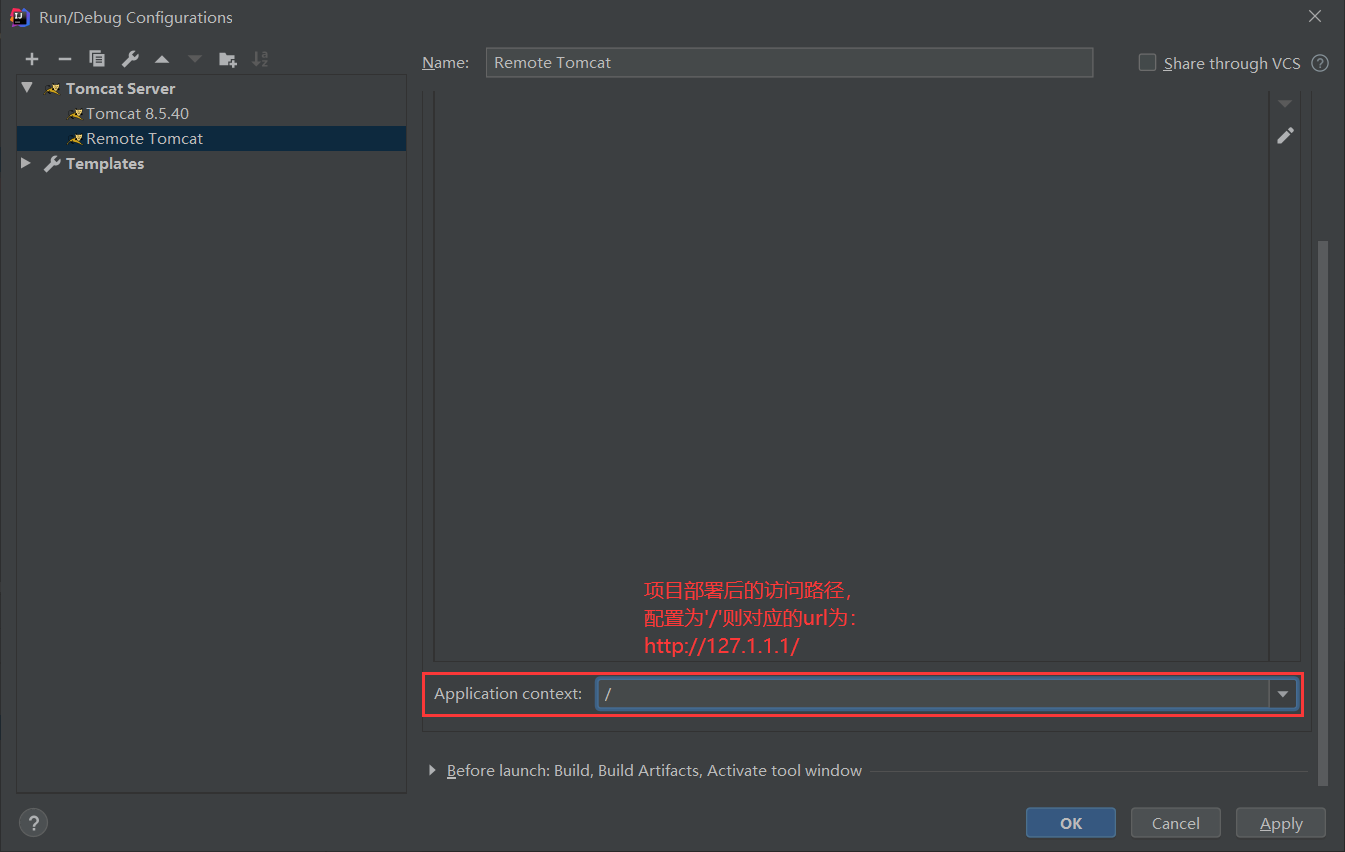The height and width of the screenshot is (852, 1345).
Task: Enable Share through VCS checkbox
Action: coord(1147,62)
